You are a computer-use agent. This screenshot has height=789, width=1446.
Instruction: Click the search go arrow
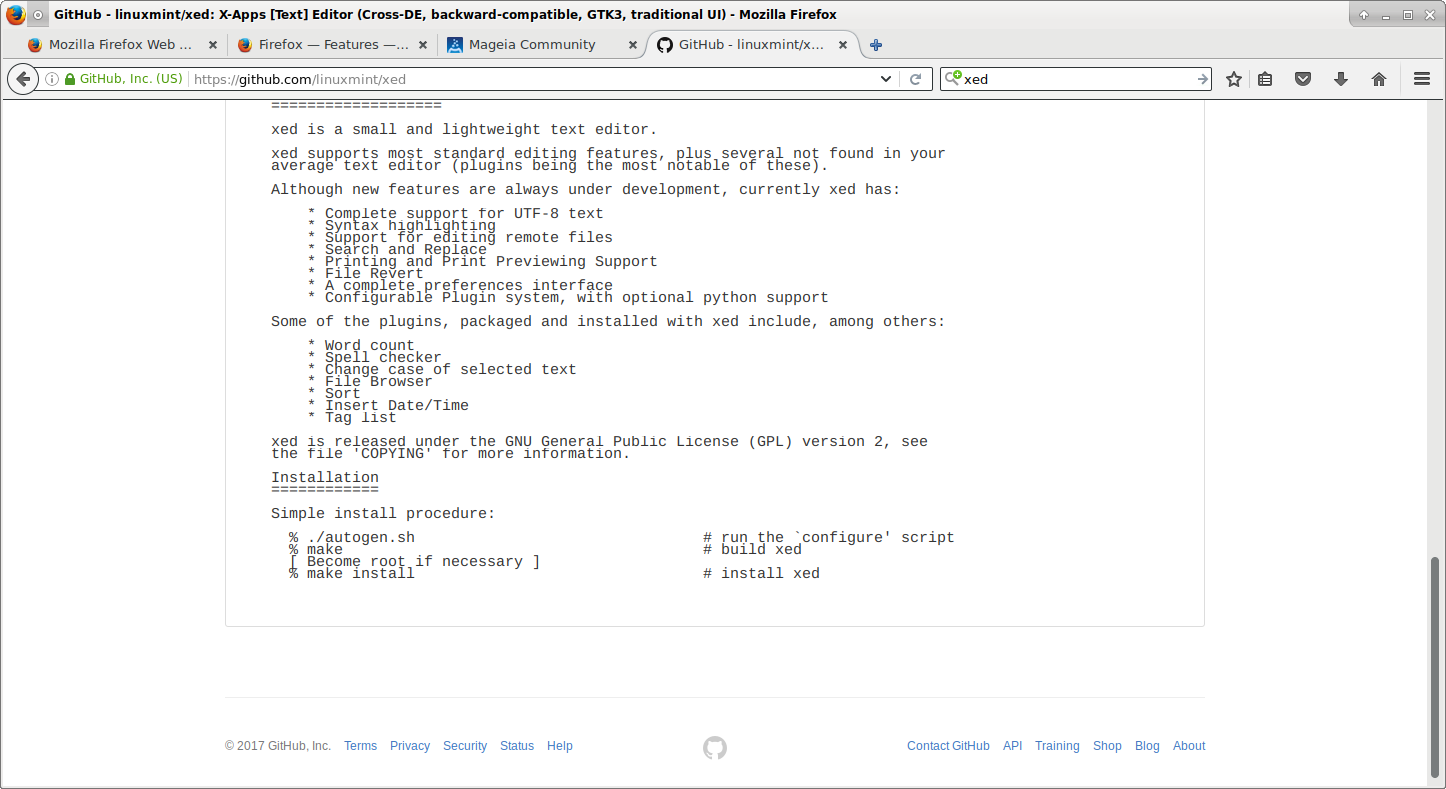click(x=1203, y=79)
